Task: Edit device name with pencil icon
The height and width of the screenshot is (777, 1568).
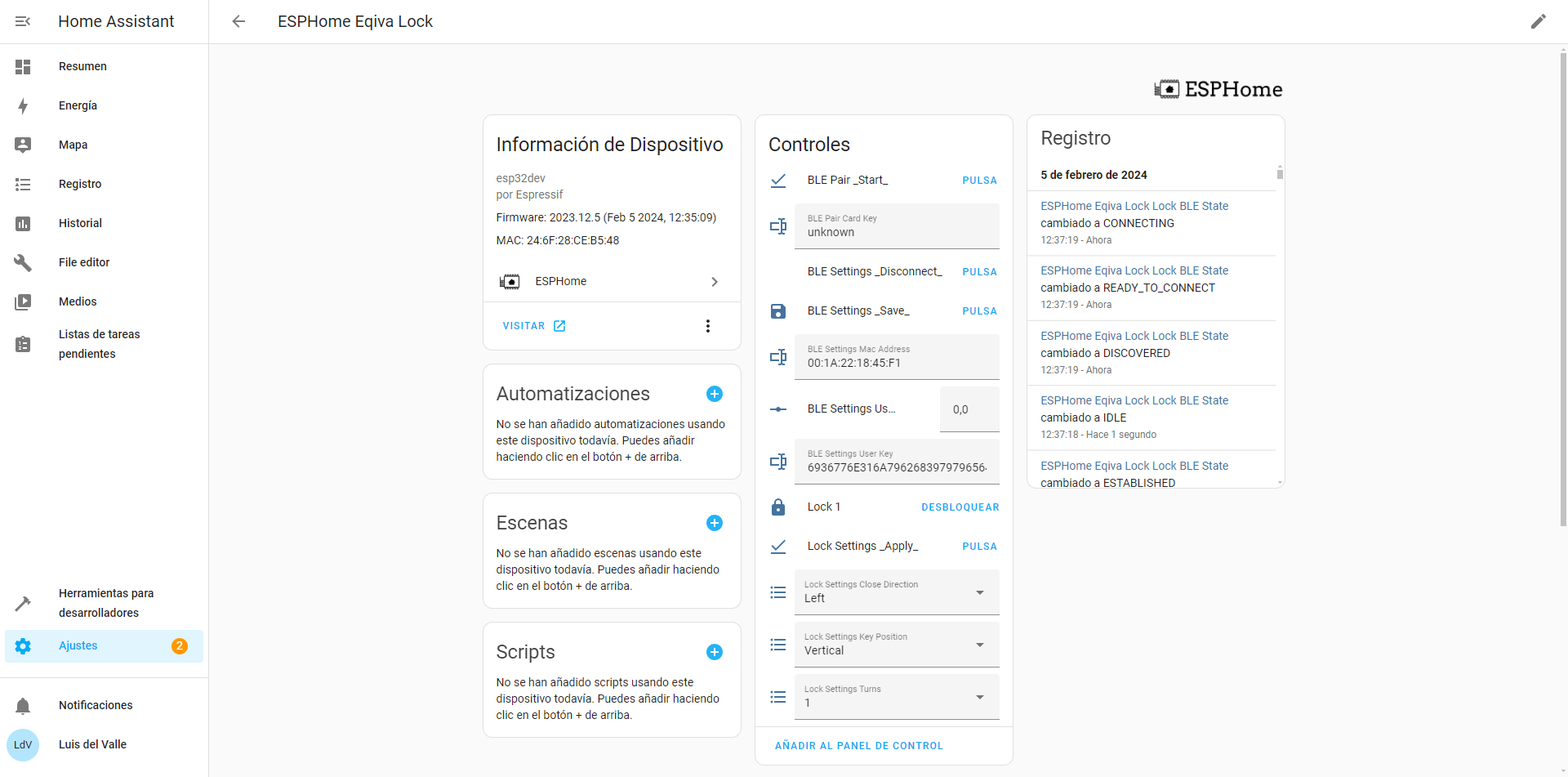Action: (1539, 21)
